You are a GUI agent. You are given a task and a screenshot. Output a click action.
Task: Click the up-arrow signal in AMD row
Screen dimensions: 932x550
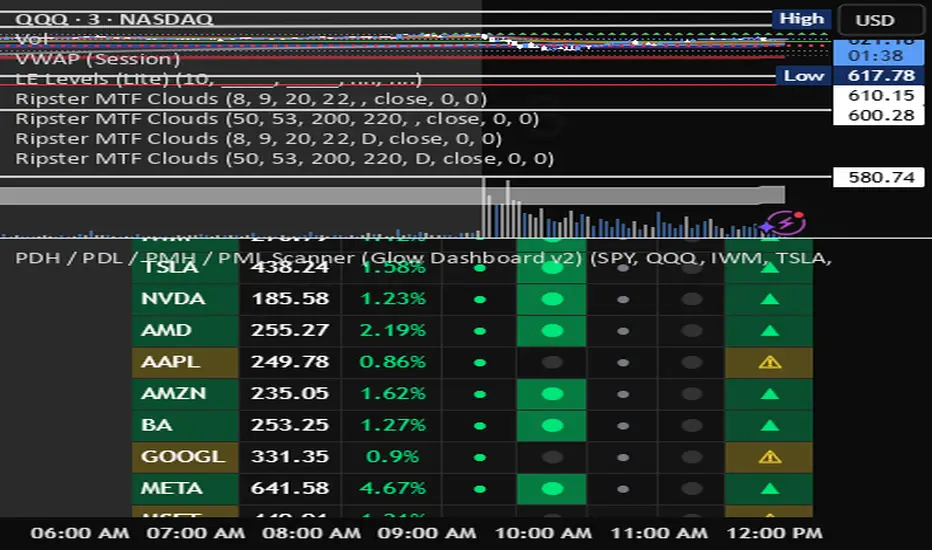pos(770,331)
